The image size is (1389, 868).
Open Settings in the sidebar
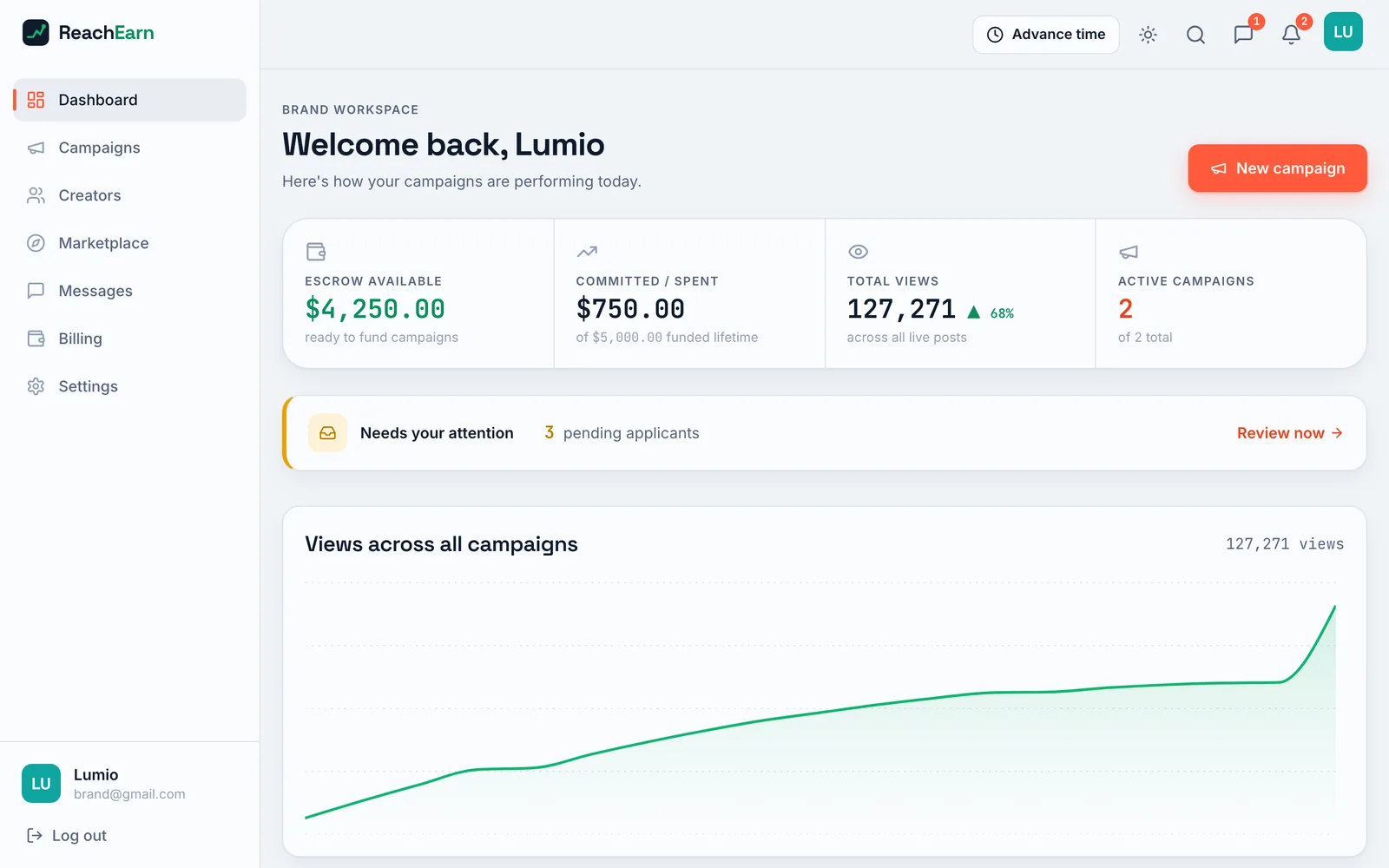[x=130, y=386]
